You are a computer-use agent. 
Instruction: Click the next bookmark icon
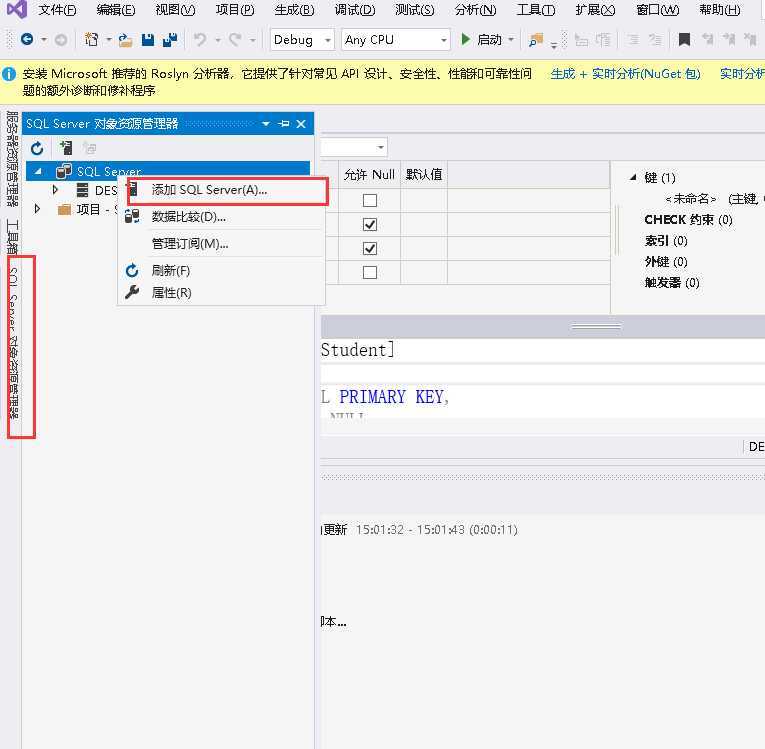(x=729, y=40)
